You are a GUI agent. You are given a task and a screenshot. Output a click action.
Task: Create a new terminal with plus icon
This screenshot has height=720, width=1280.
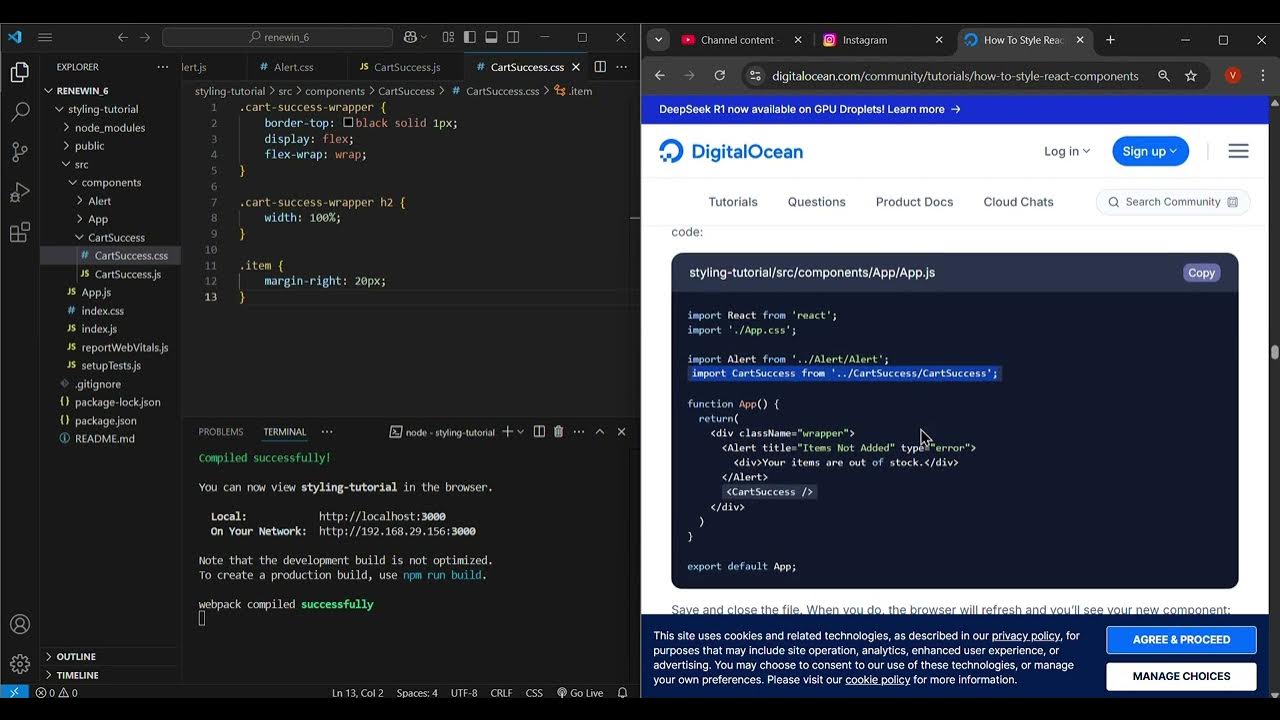point(507,432)
